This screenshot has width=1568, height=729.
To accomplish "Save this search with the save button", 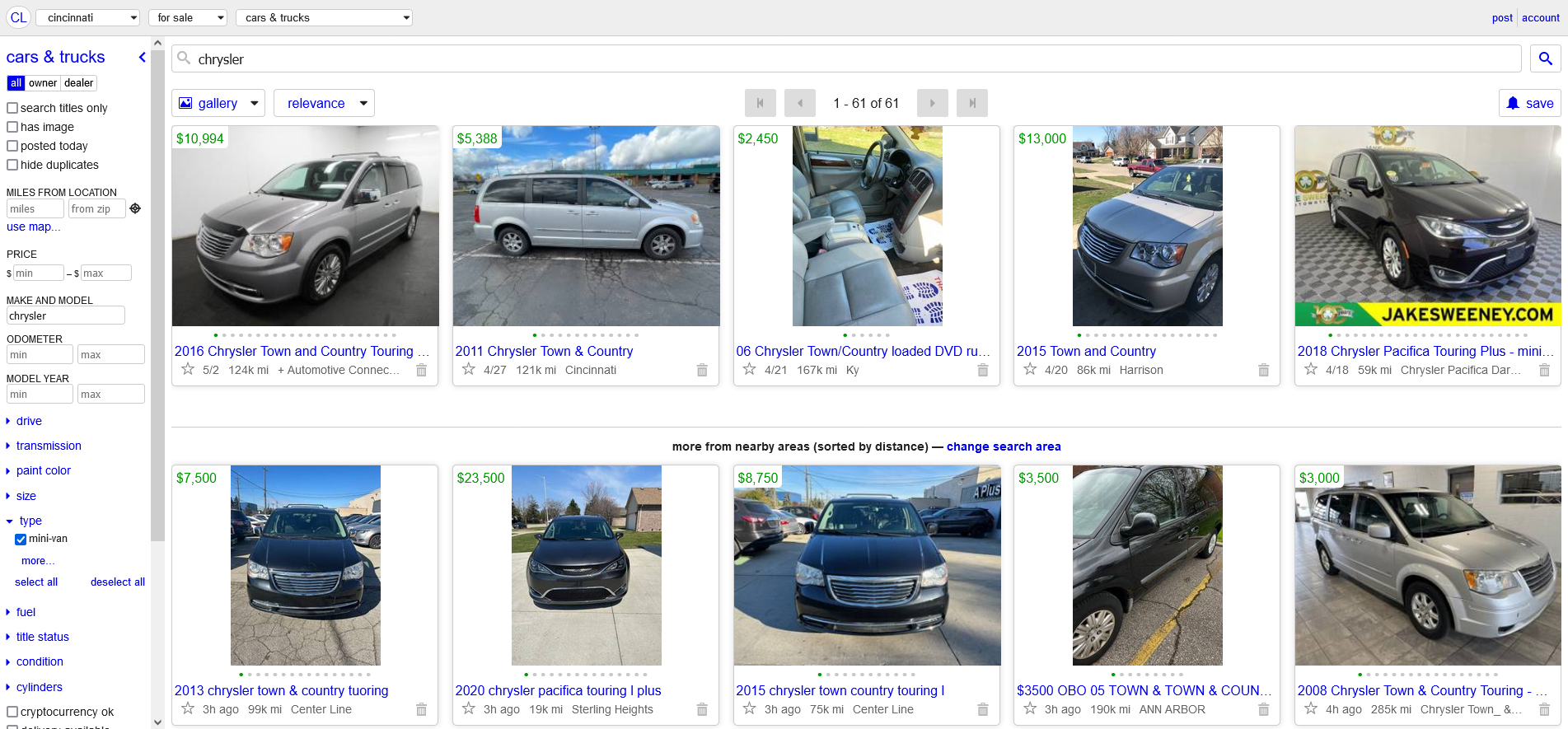I will coord(1530,103).
